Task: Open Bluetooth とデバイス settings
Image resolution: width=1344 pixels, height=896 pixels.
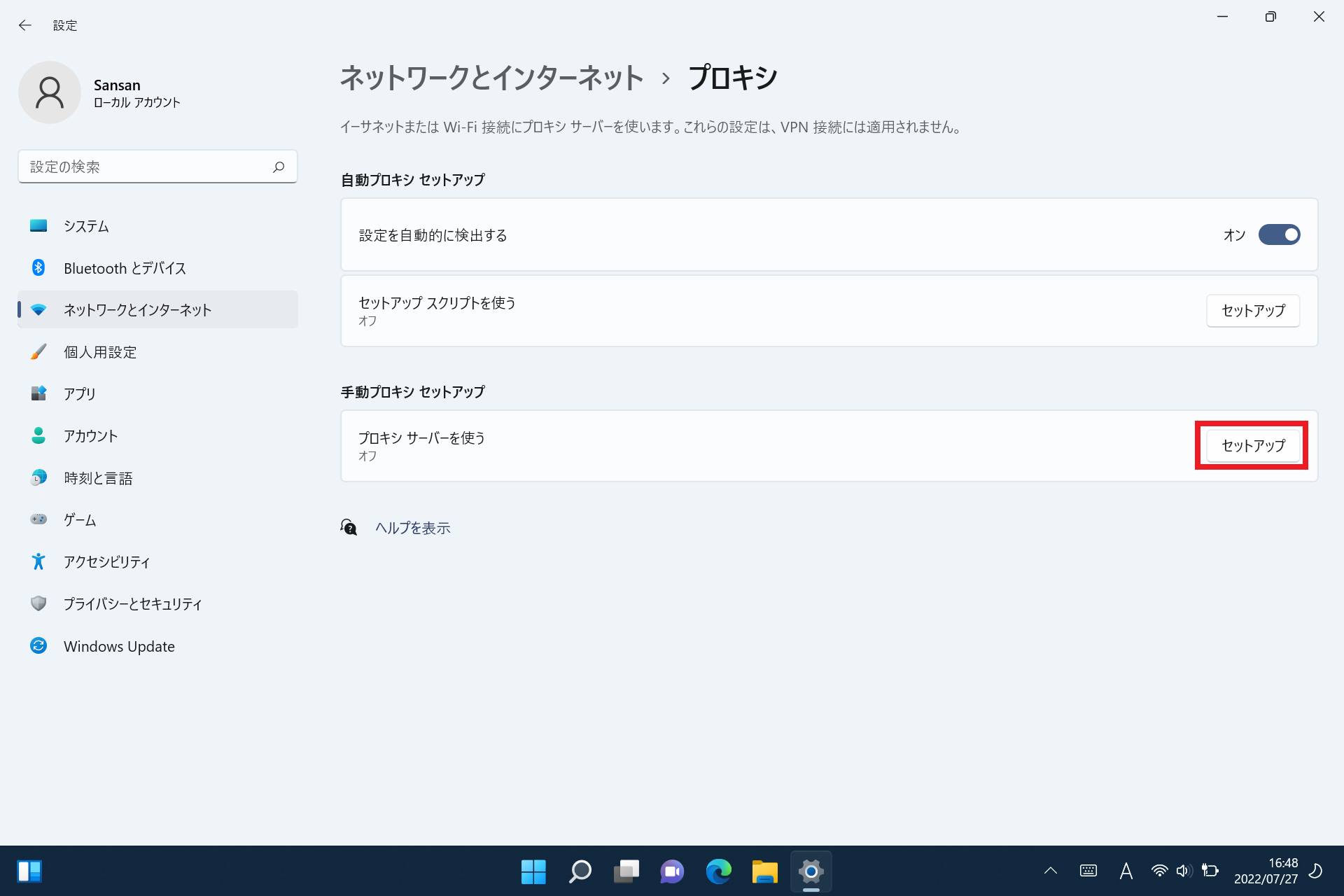Action: pos(125,268)
